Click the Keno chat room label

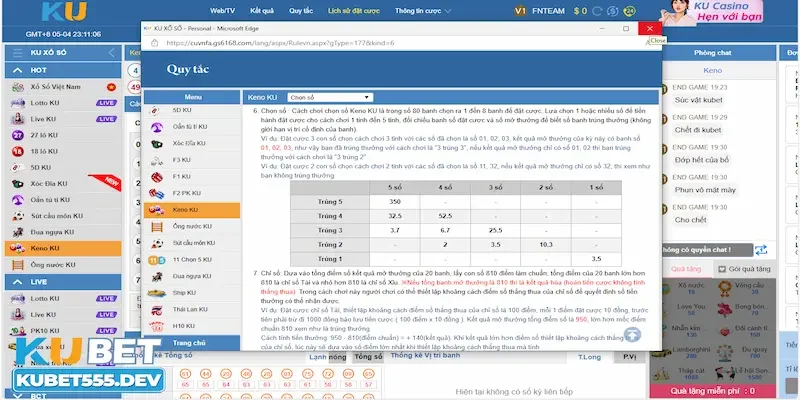coord(712,70)
